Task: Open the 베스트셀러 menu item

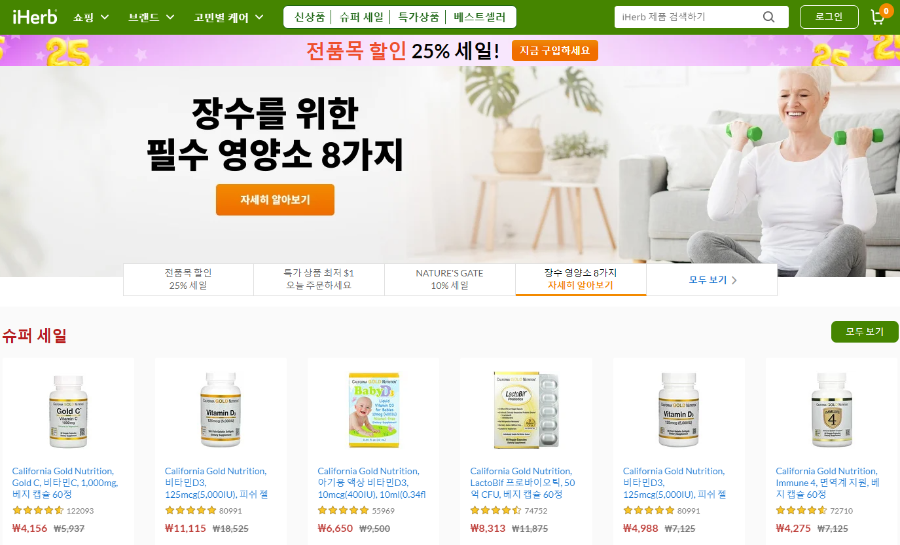Action: click(479, 17)
